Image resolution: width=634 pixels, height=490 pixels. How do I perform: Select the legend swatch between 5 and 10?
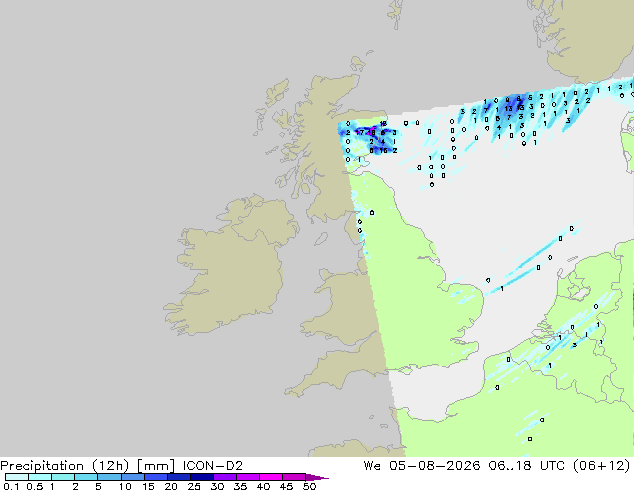(110, 477)
